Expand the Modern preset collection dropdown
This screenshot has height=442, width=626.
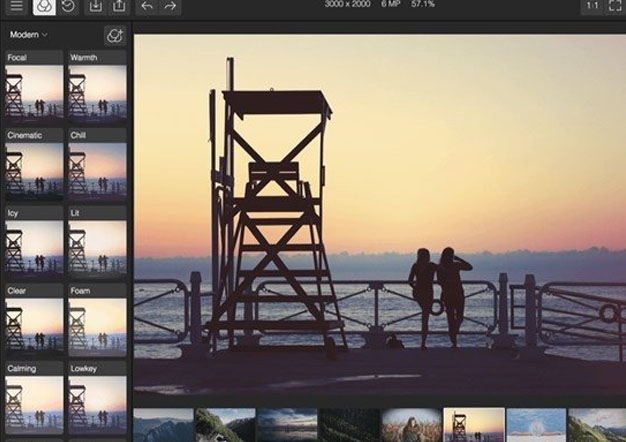29,35
